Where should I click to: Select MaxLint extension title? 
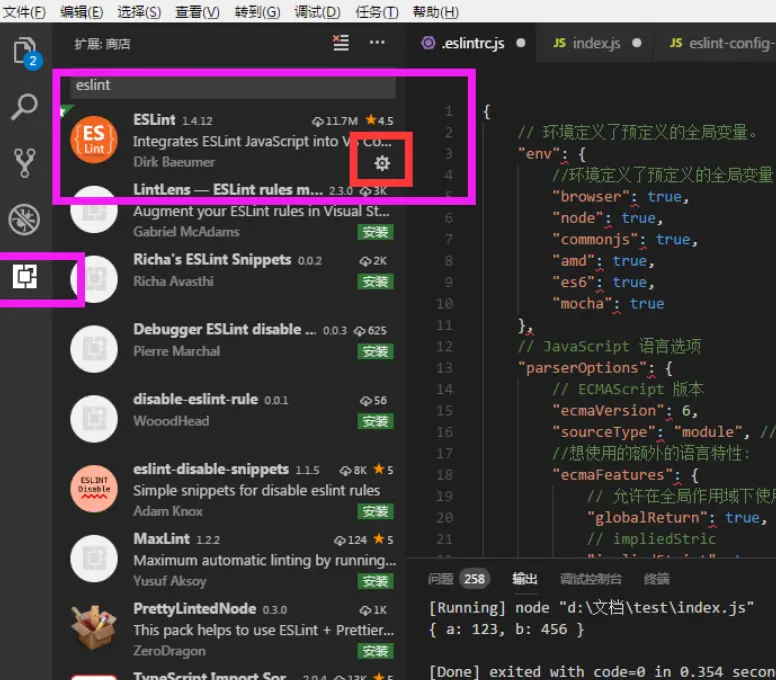pos(161,538)
